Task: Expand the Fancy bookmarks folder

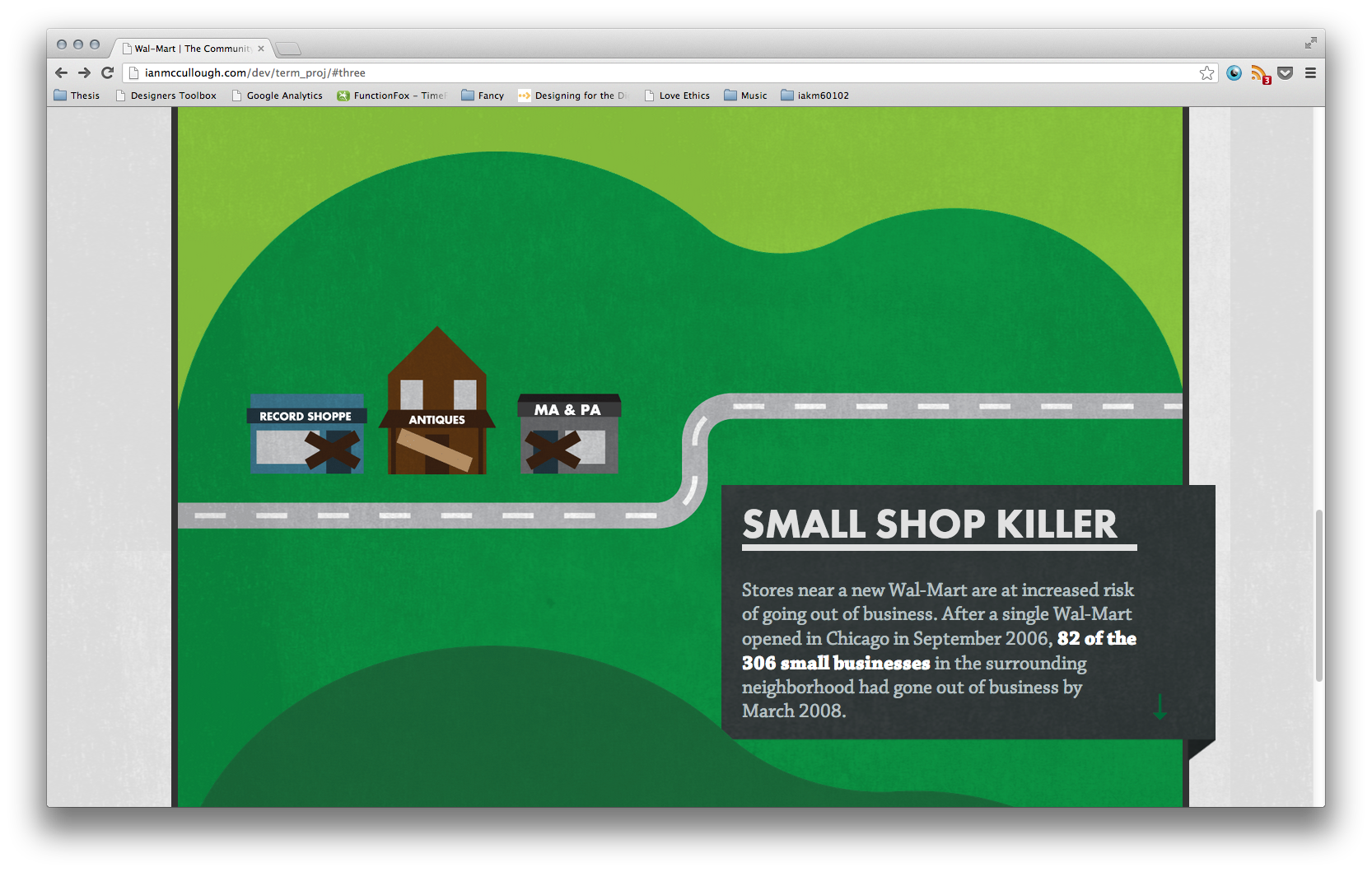Action: coord(483,96)
